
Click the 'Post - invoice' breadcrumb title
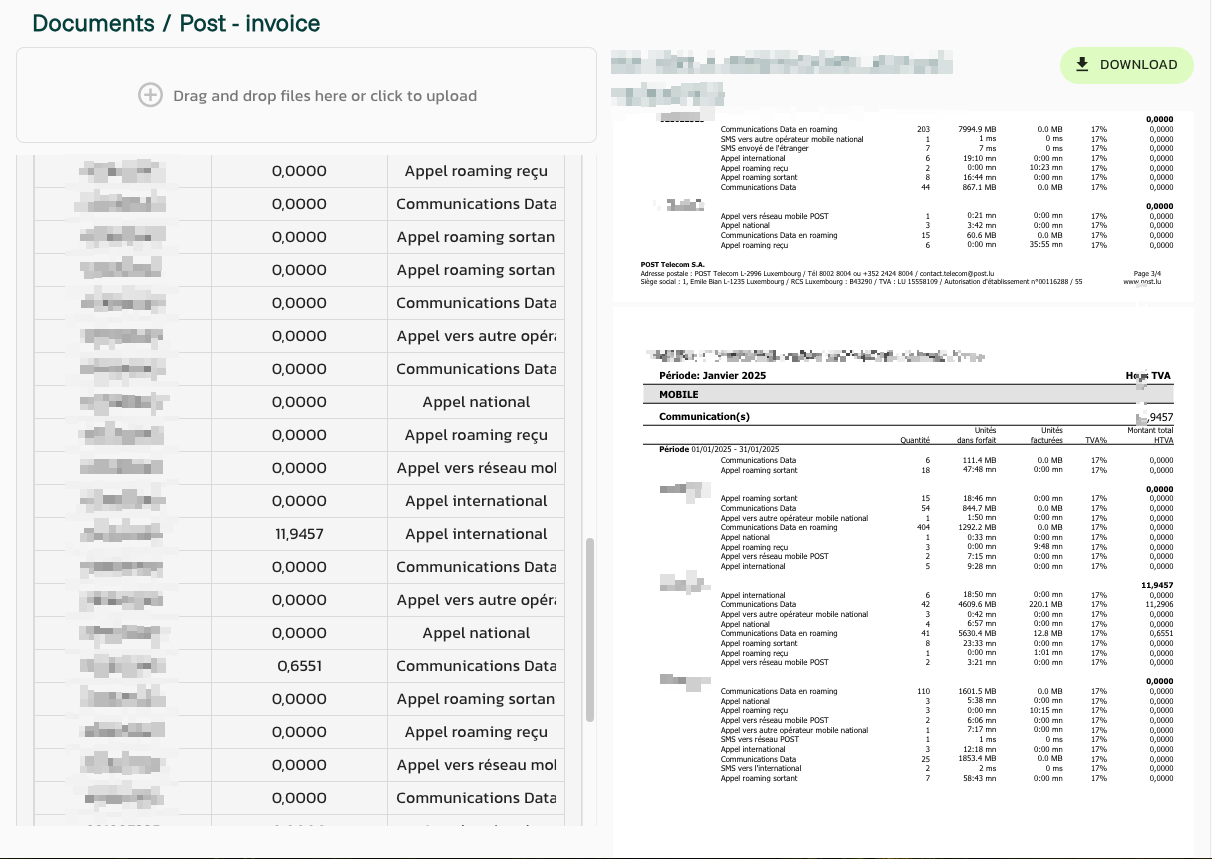[250, 23]
